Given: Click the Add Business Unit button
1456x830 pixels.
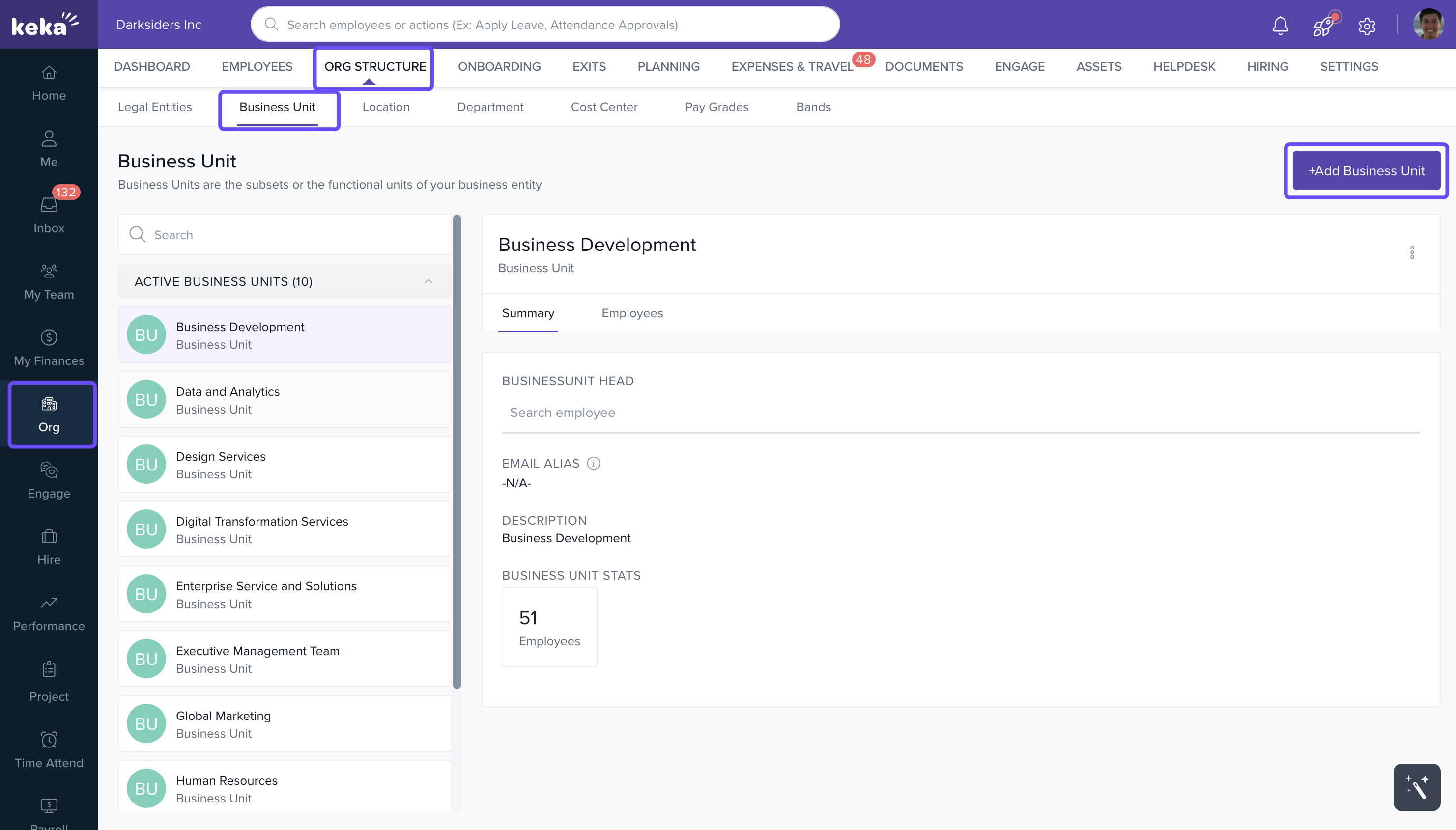Looking at the screenshot, I should tap(1366, 171).
